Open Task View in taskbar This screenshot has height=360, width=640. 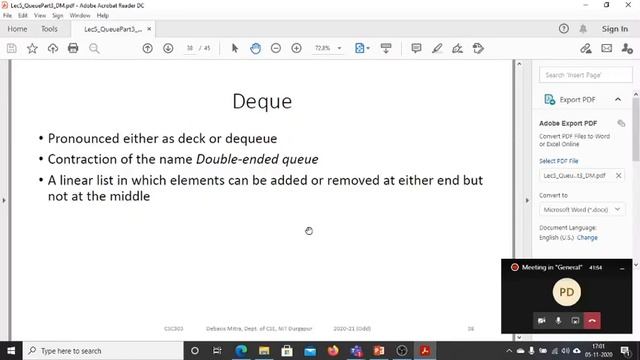[217, 351]
